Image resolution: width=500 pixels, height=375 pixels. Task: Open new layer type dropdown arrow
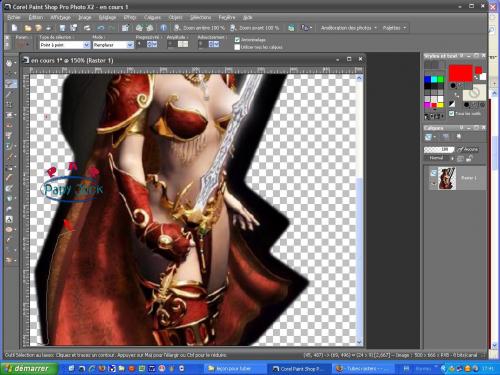(435, 137)
